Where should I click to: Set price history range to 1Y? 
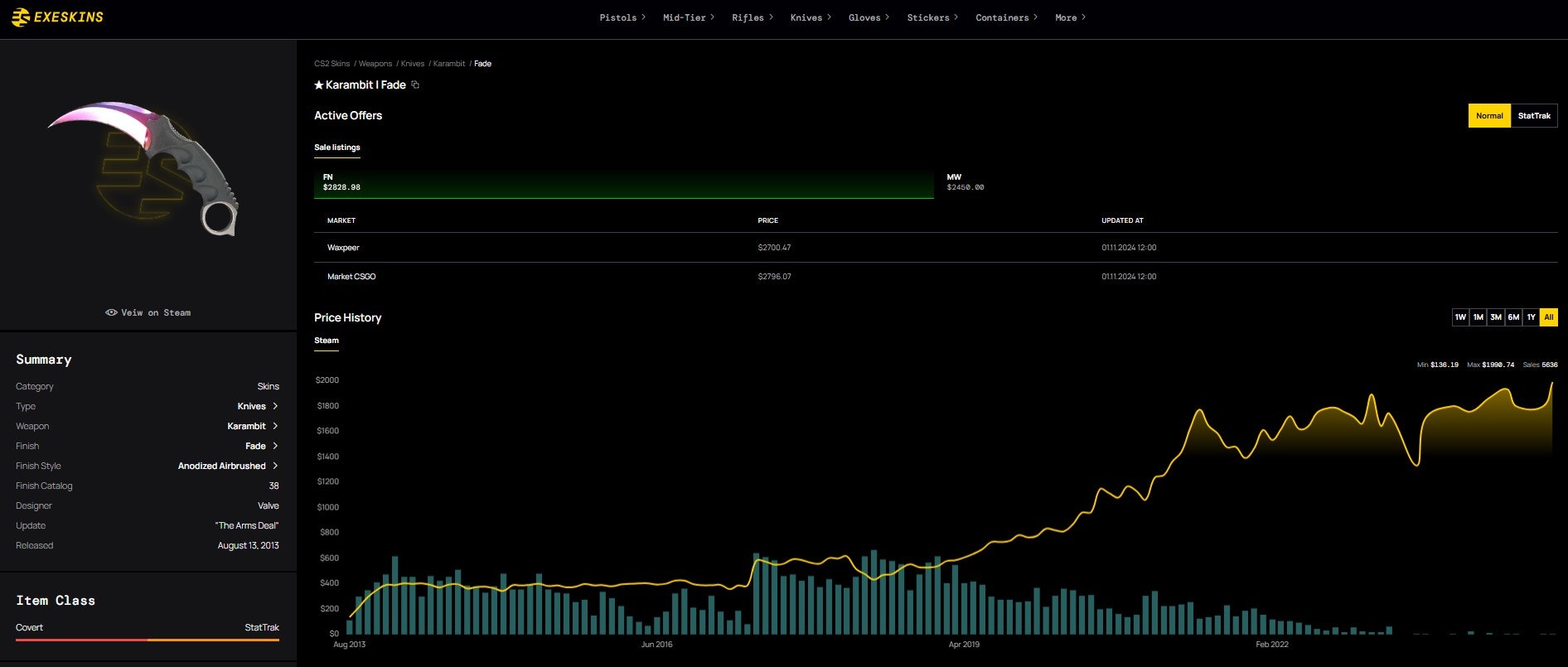click(x=1532, y=317)
